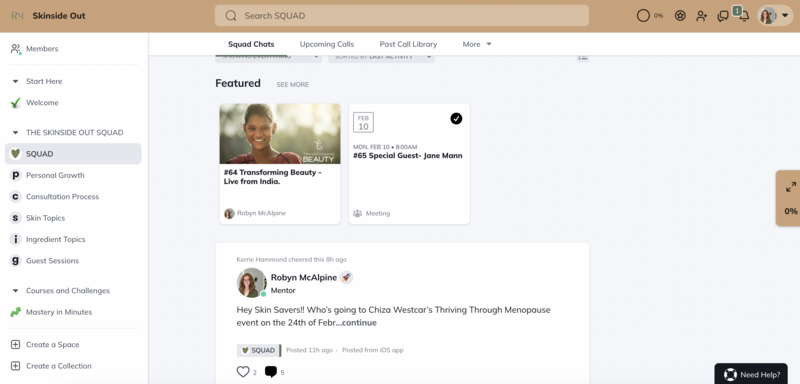Click the green checkmark Welcome icon

[x=15, y=103]
